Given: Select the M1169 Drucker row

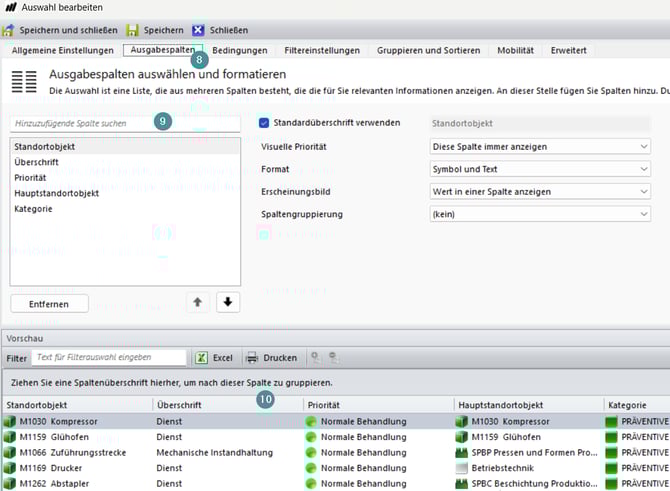Looking at the screenshot, I should 335,468.
